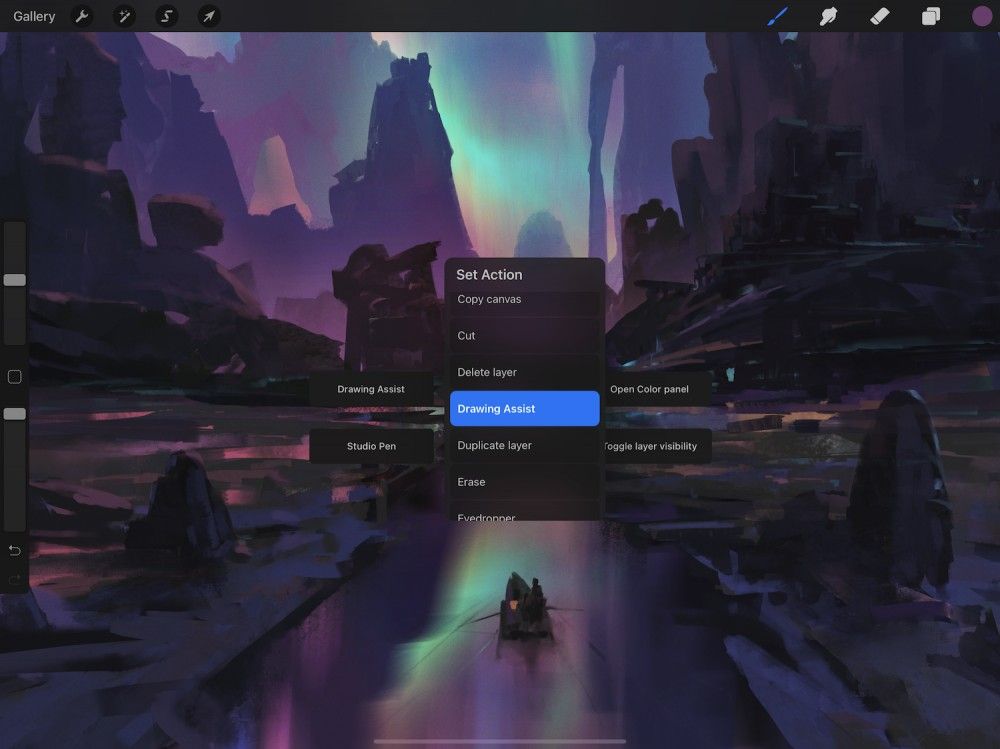
Task: Open the color panel from the top bar
Action: click(981, 16)
